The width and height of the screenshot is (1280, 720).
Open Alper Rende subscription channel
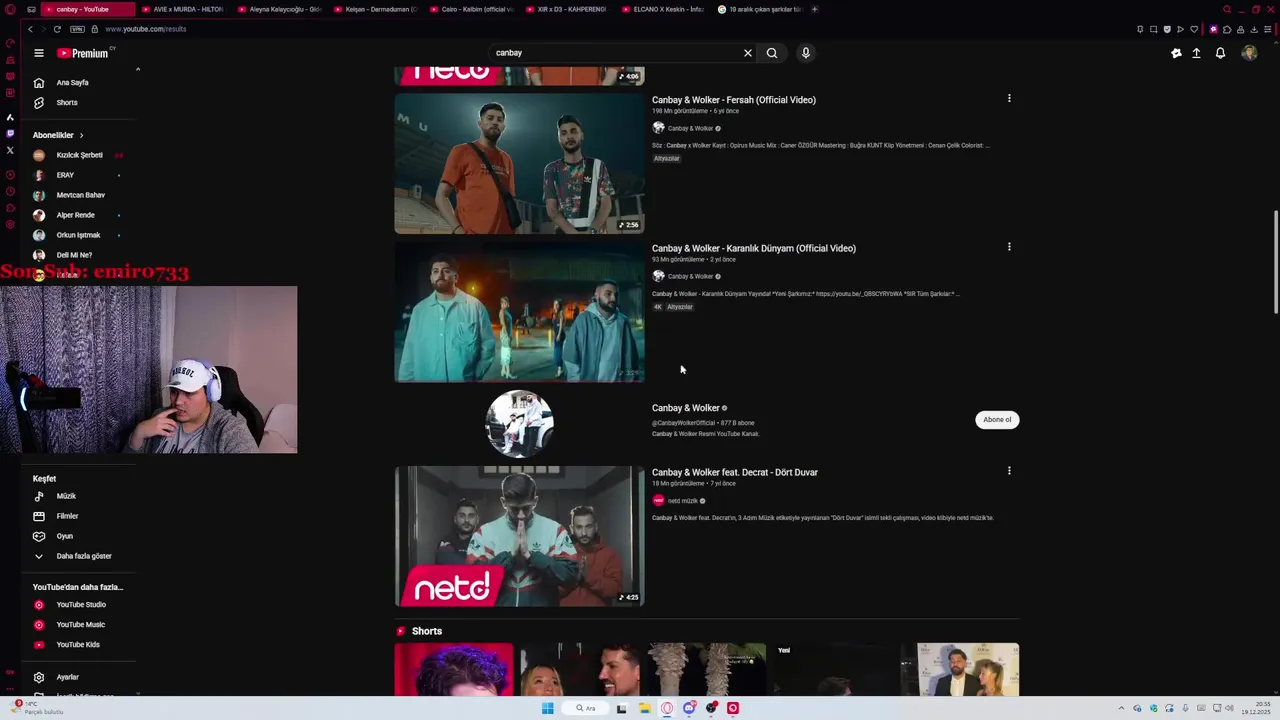pos(75,215)
